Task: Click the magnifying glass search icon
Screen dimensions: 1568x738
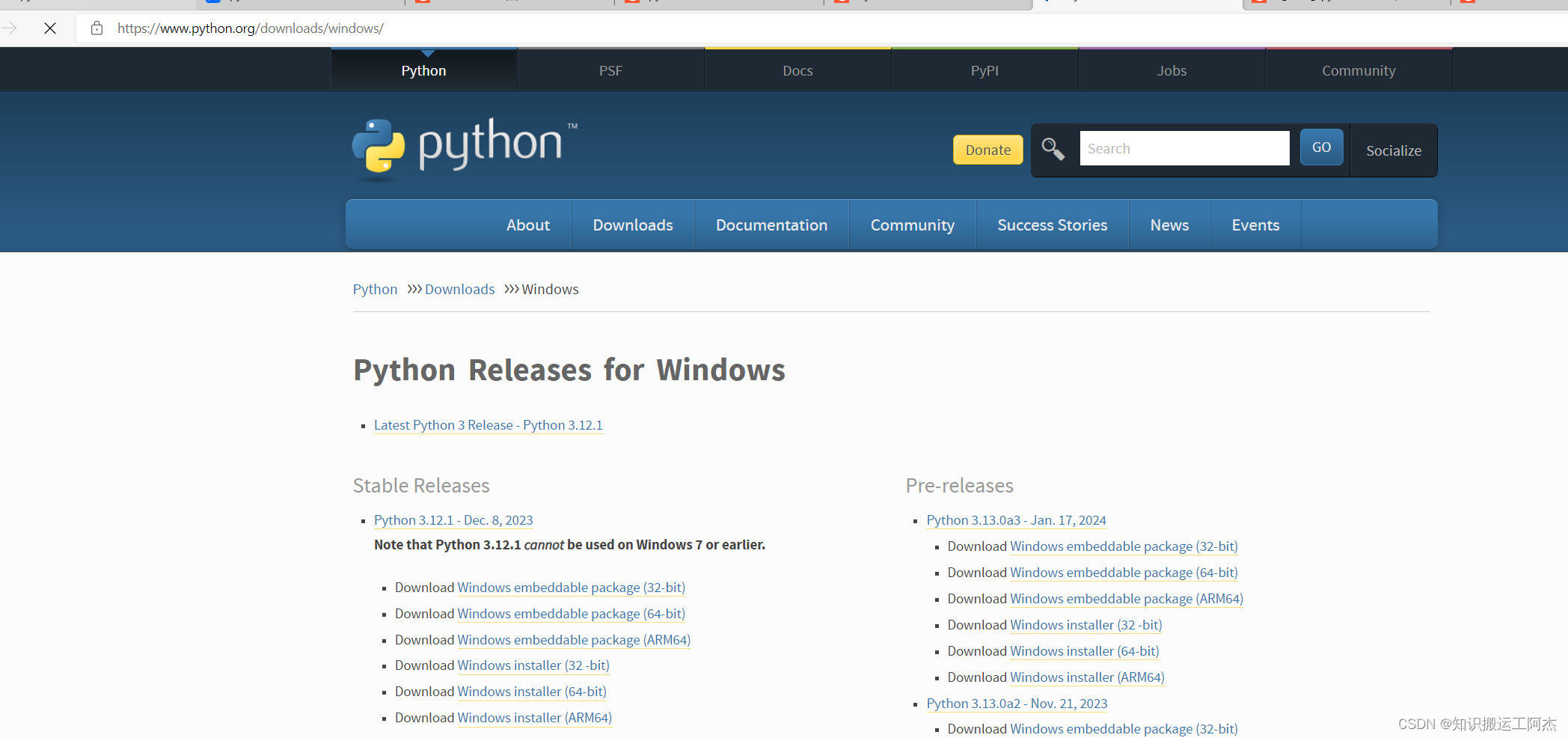Action: click(1053, 149)
